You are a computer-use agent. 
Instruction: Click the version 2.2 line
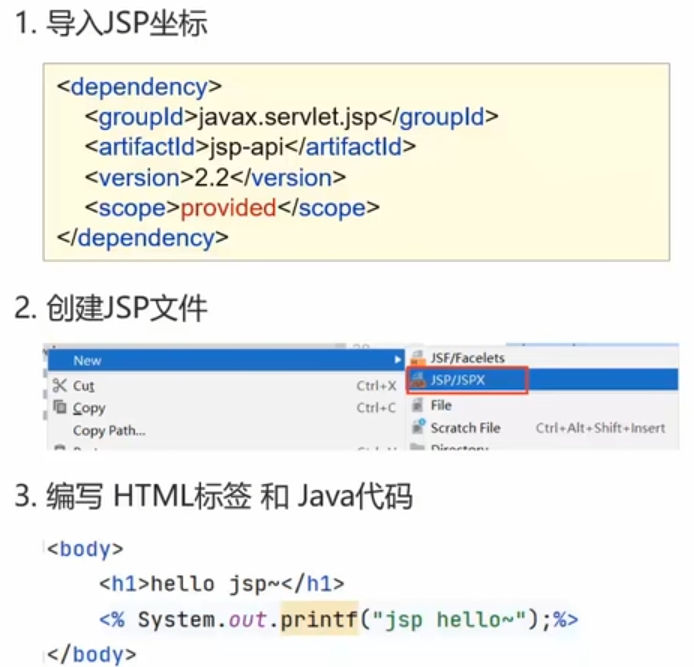point(215,177)
